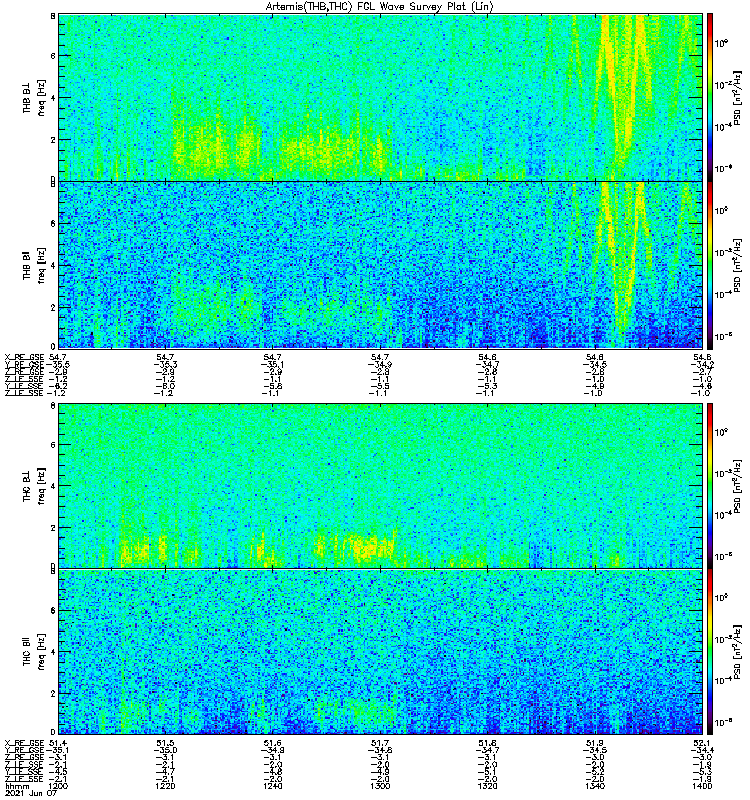The width and height of the screenshot is (750, 800).
Task: Click the 'PSD [nT²/Hz]' label of the THC B⊥ color bar
Action: 737,486
